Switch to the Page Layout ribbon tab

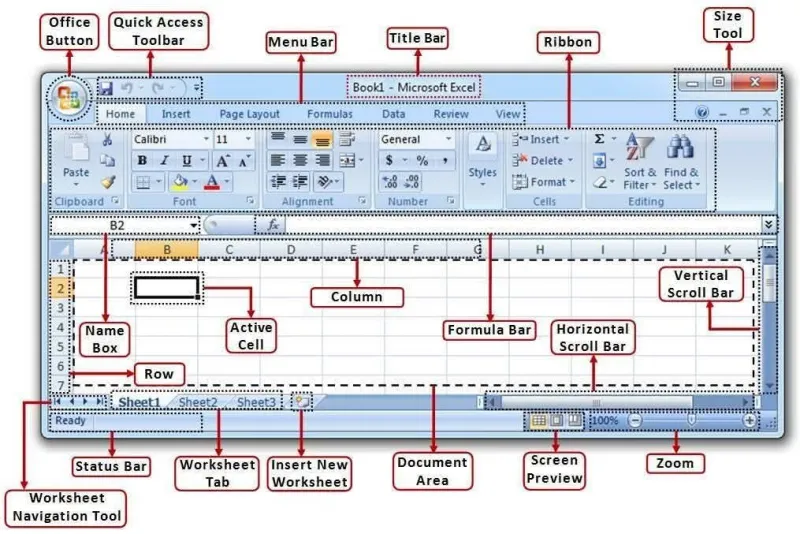(x=249, y=114)
